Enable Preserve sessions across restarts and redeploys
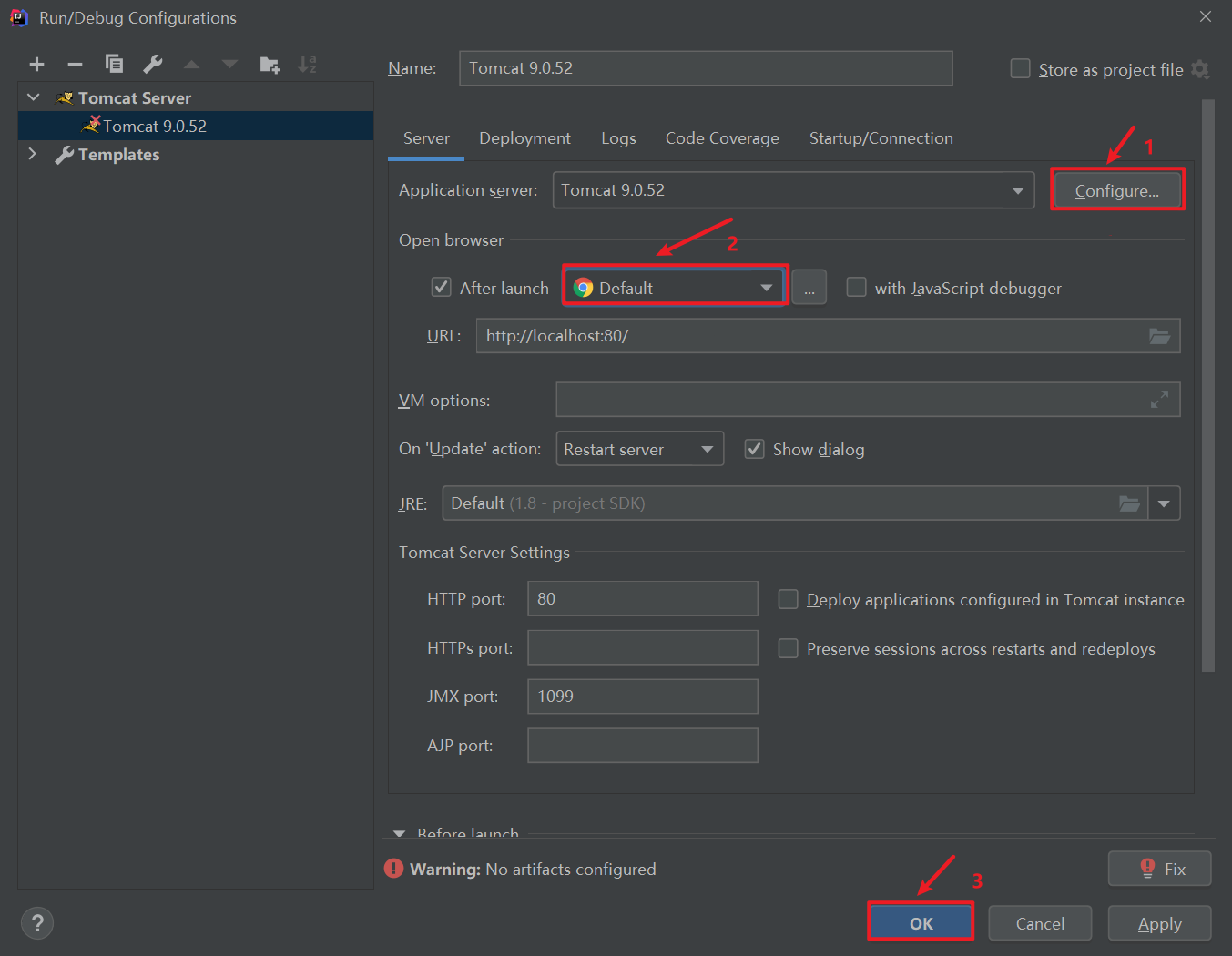 tap(789, 648)
